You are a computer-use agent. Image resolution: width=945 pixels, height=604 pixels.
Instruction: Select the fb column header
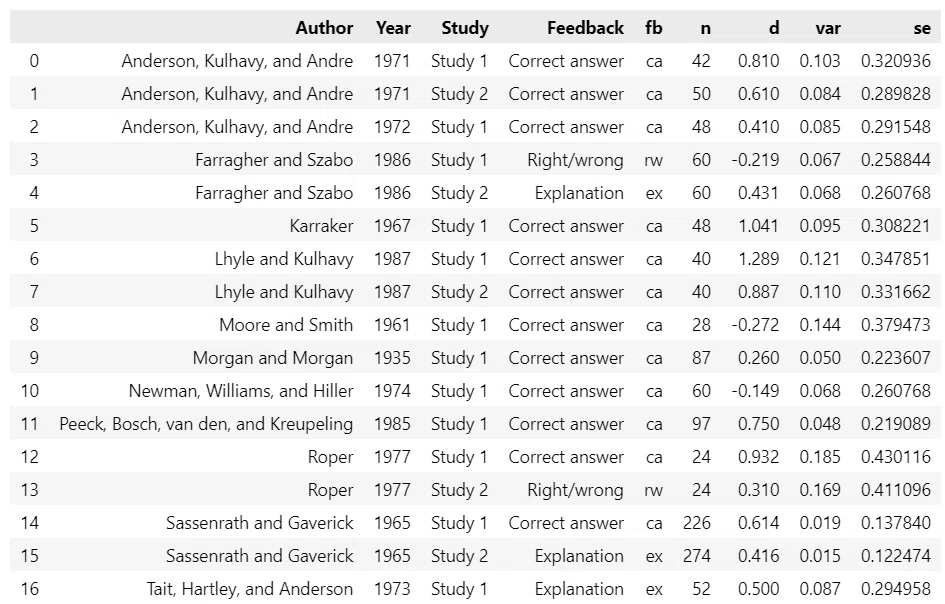[x=653, y=28]
